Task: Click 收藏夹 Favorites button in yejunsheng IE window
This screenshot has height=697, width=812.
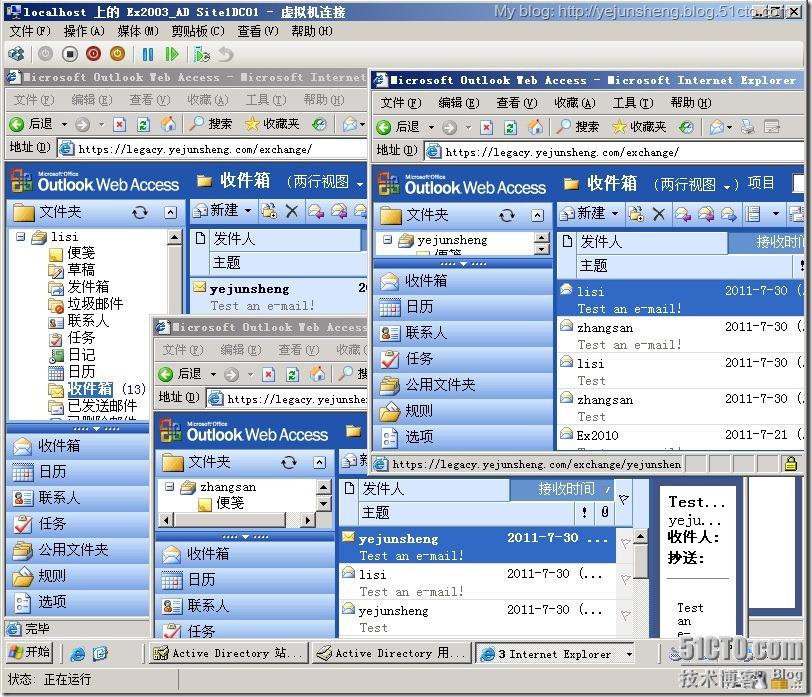Action: (x=639, y=127)
